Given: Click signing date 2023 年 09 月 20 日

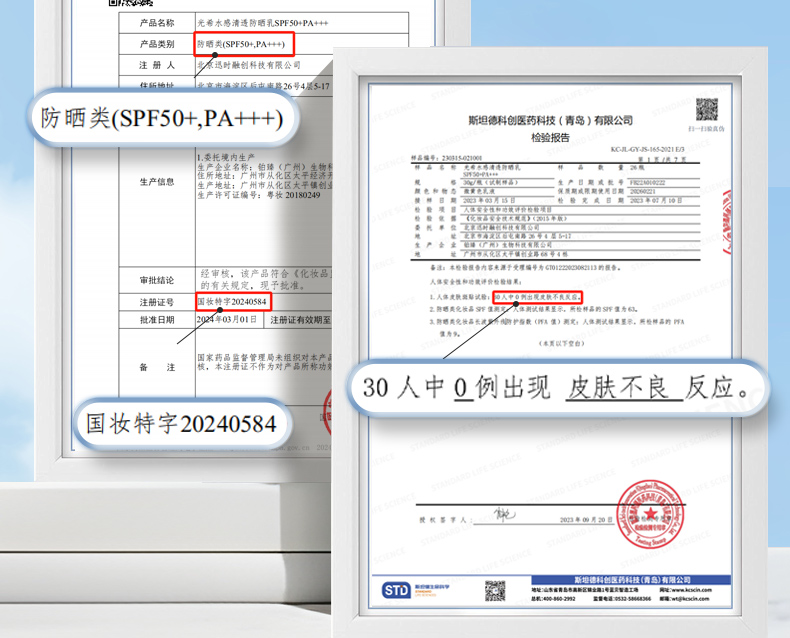Looking at the screenshot, I should (x=586, y=520).
